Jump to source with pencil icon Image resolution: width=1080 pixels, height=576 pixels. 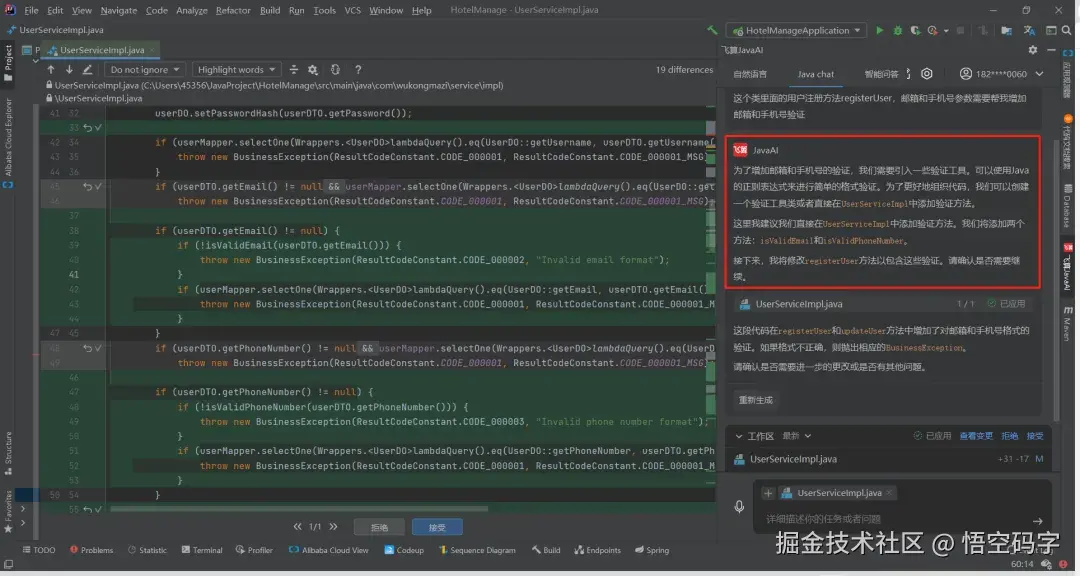[x=87, y=70]
